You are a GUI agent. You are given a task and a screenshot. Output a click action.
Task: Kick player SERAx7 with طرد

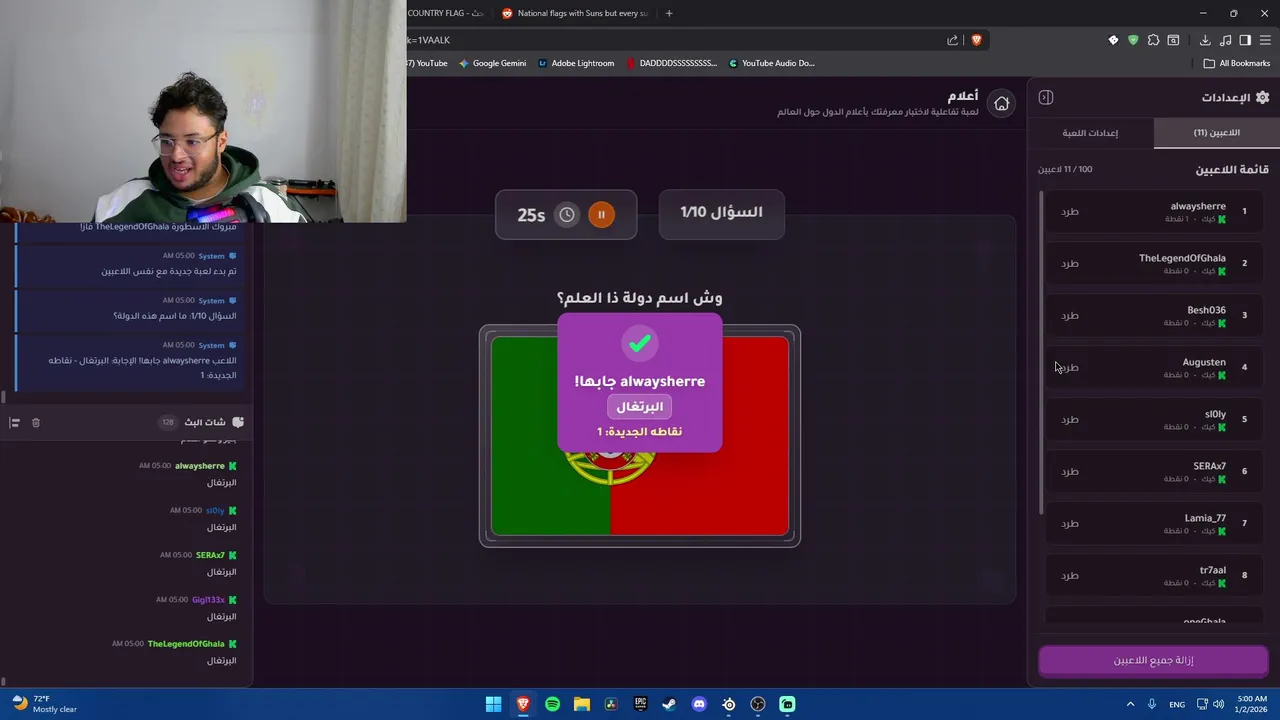(x=1069, y=472)
